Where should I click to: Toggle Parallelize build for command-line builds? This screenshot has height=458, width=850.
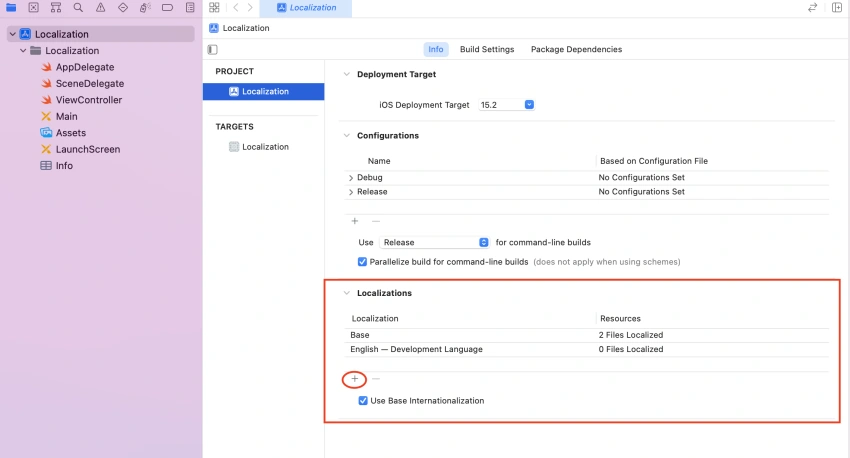[x=362, y=262]
